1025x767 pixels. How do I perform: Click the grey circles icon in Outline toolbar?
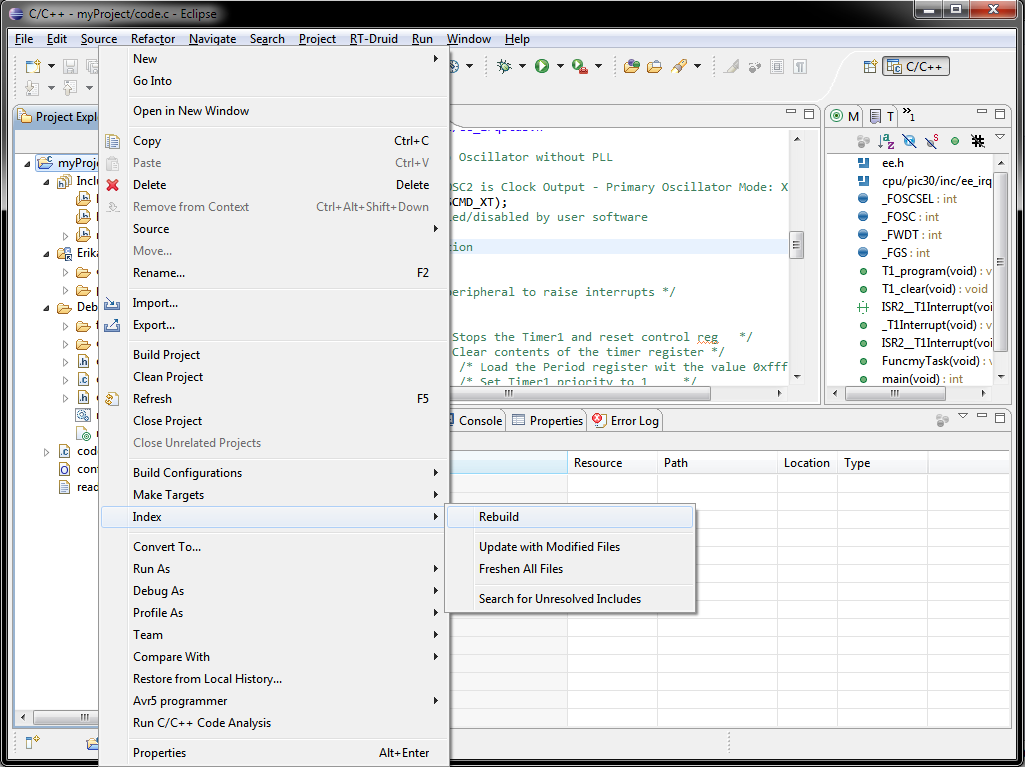coord(863,141)
